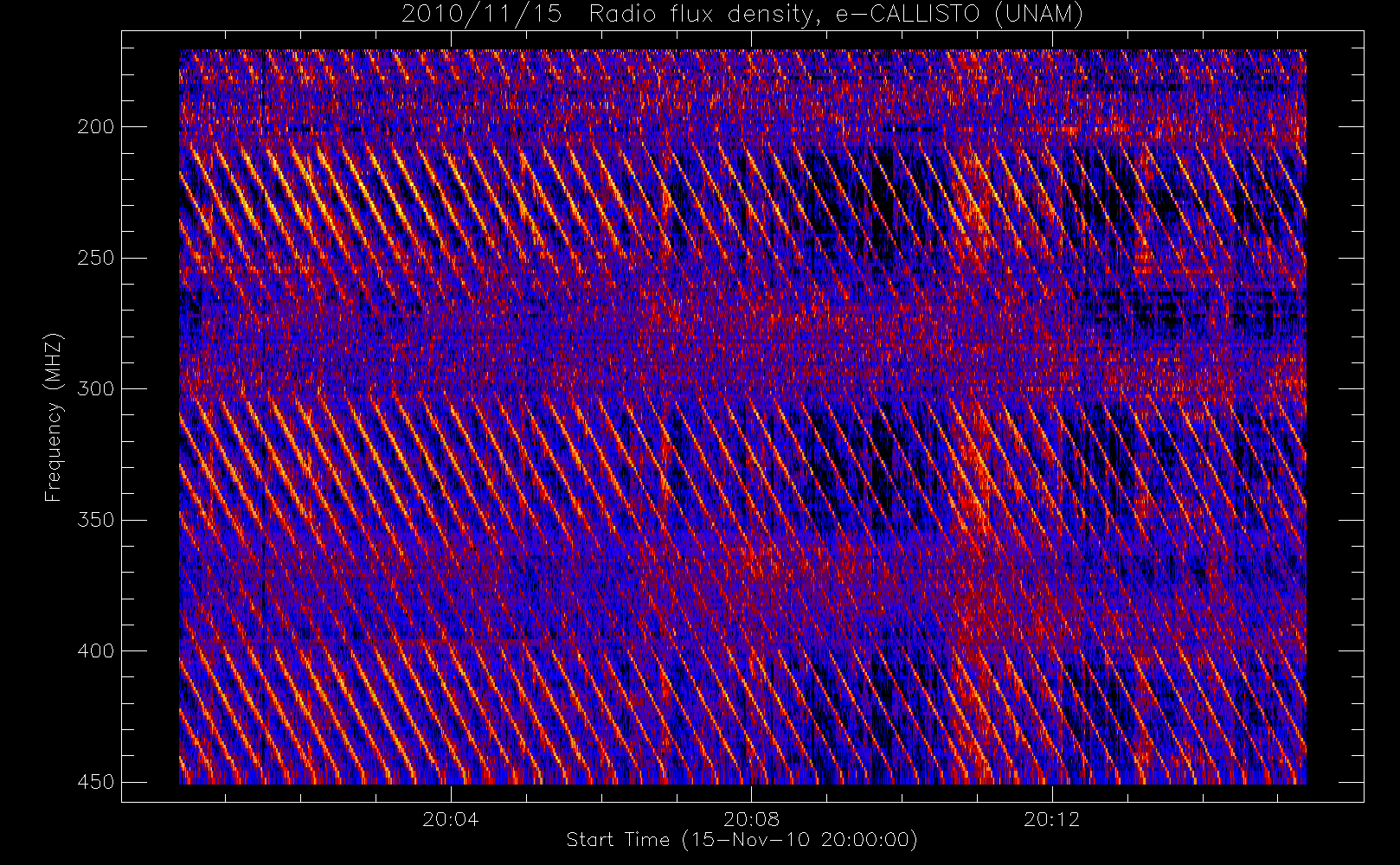Click the 'Start Time (15-Nov-10 20:00:00)' label
The height and width of the screenshot is (865, 1400).
[x=742, y=840]
